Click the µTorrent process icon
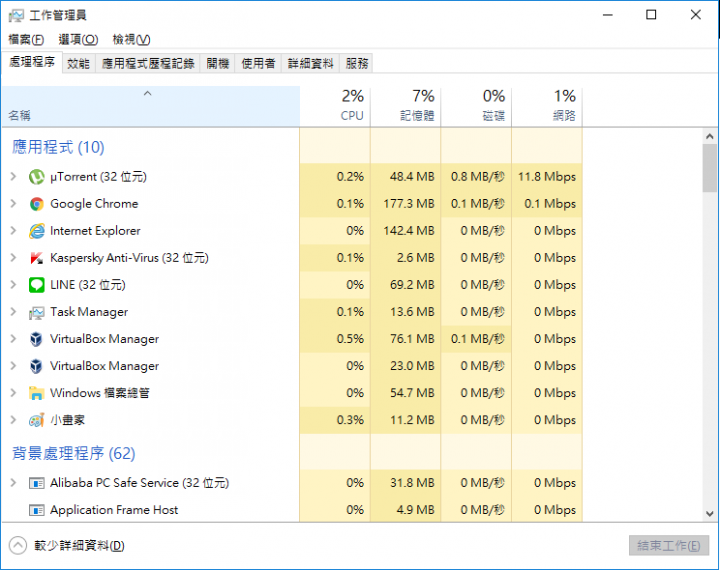This screenshot has width=720, height=570. 36,177
